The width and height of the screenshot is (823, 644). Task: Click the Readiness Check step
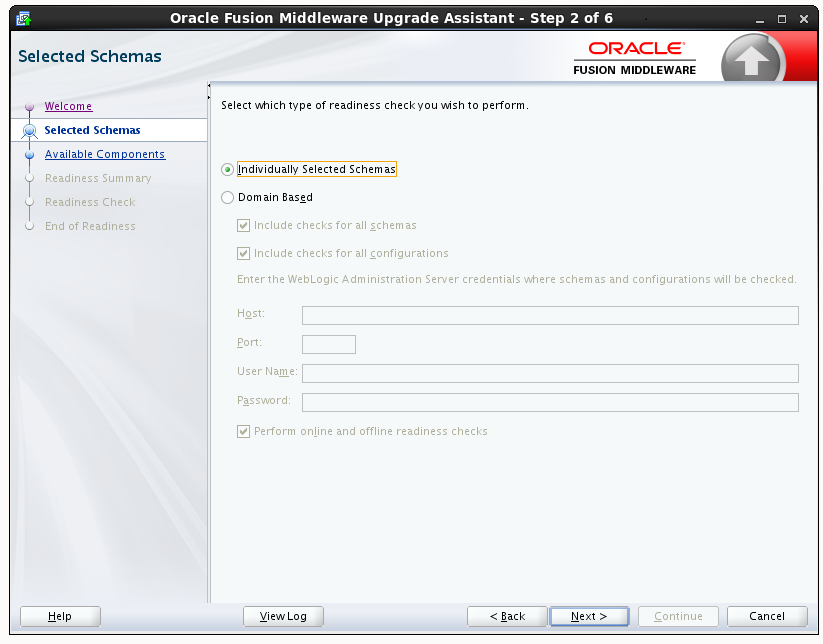pos(90,202)
